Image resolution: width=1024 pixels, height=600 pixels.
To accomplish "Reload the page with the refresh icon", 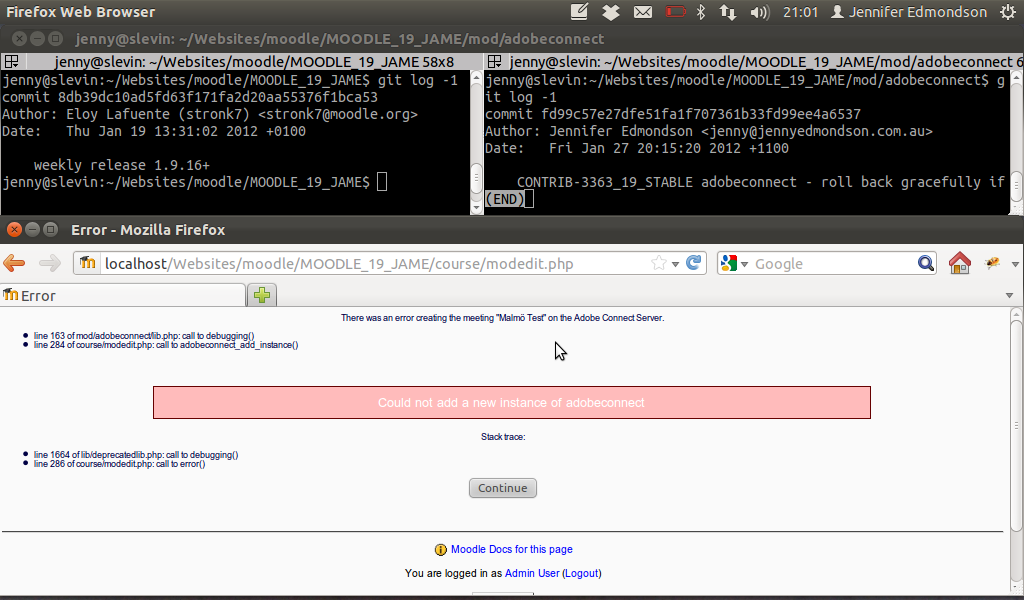I will (x=694, y=262).
